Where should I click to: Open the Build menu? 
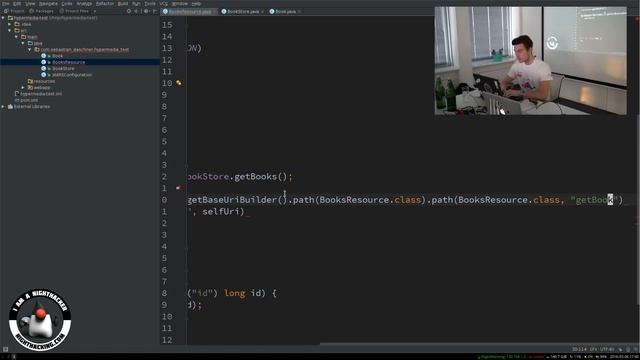coord(123,4)
